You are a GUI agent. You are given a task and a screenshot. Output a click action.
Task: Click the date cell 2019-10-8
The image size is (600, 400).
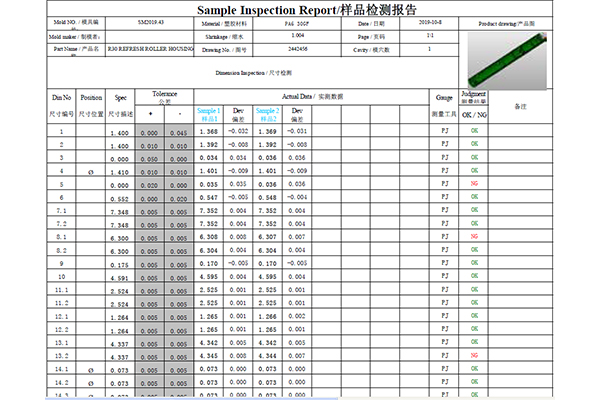click(x=429, y=23)
